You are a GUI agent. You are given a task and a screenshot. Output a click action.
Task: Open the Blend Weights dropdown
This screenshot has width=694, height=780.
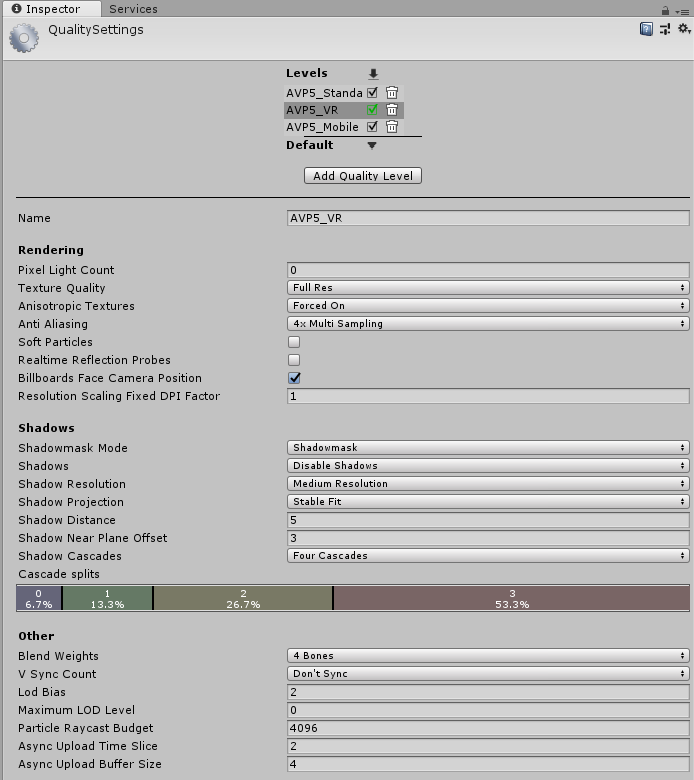pos(488,655)
